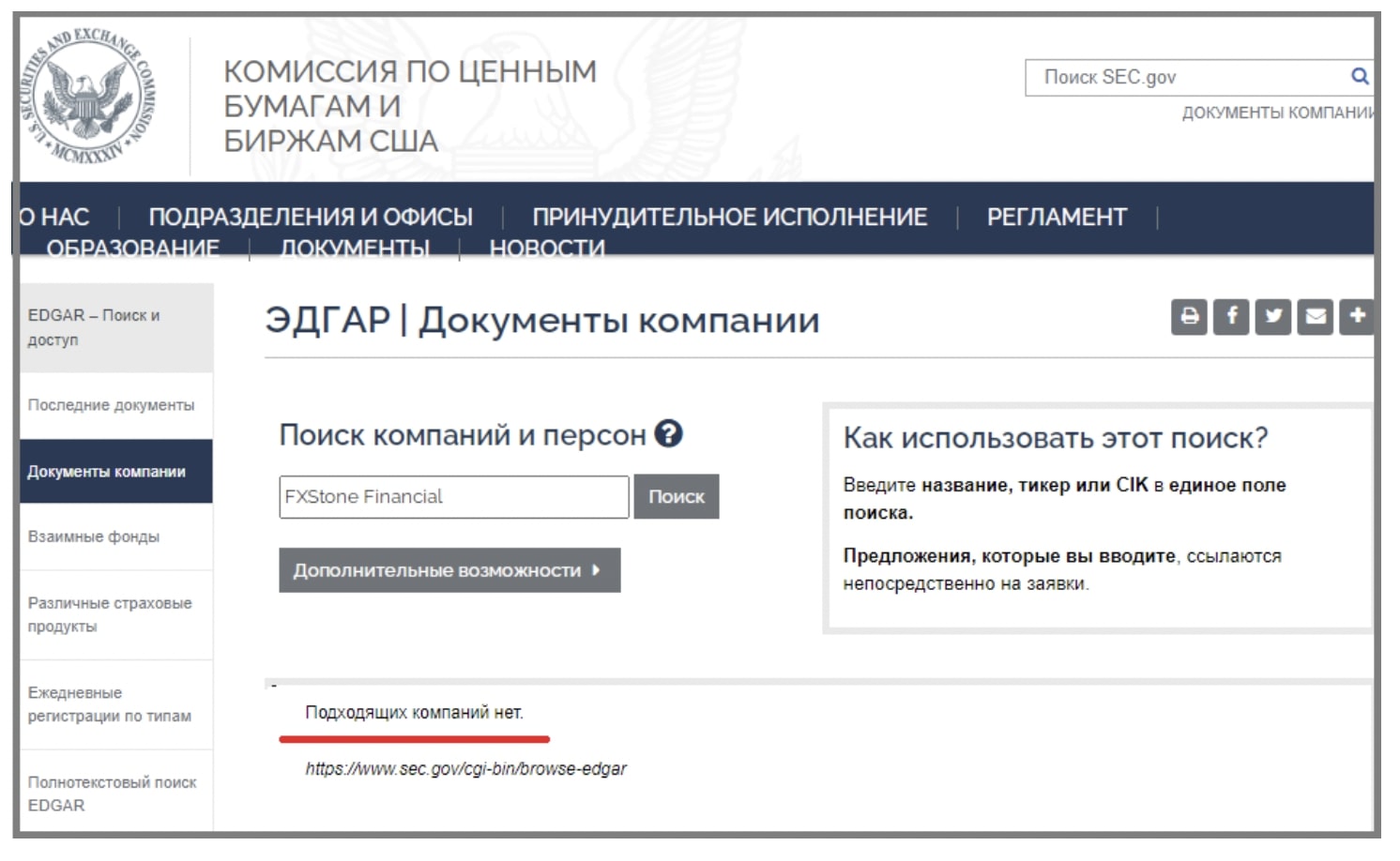Open the 'ОБРАЗОВАНИЕ' menu
Viewport: 1400px width, 861px height.
tap(133, 247)
